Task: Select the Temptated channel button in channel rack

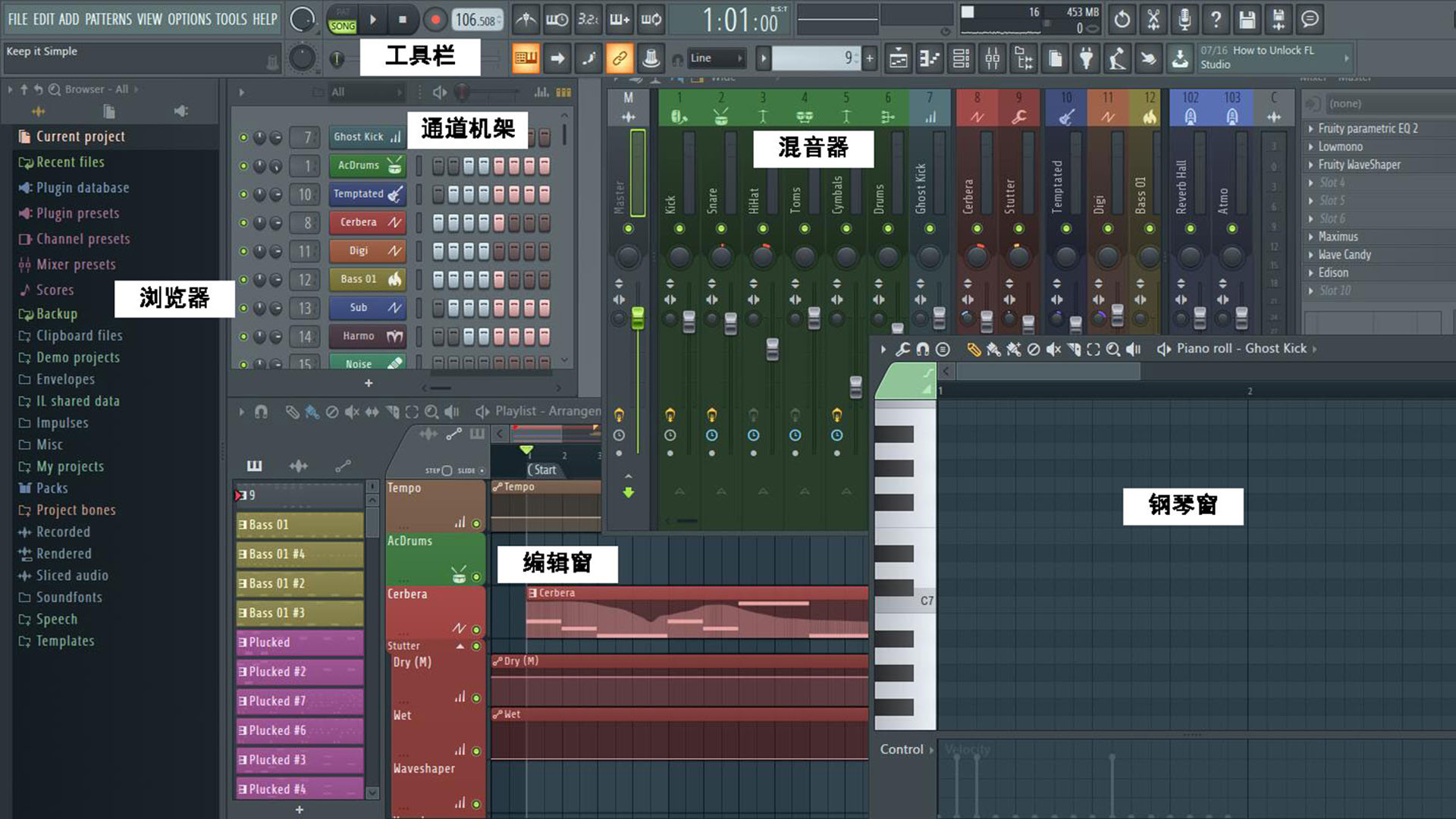Action: tap(366, 194)
